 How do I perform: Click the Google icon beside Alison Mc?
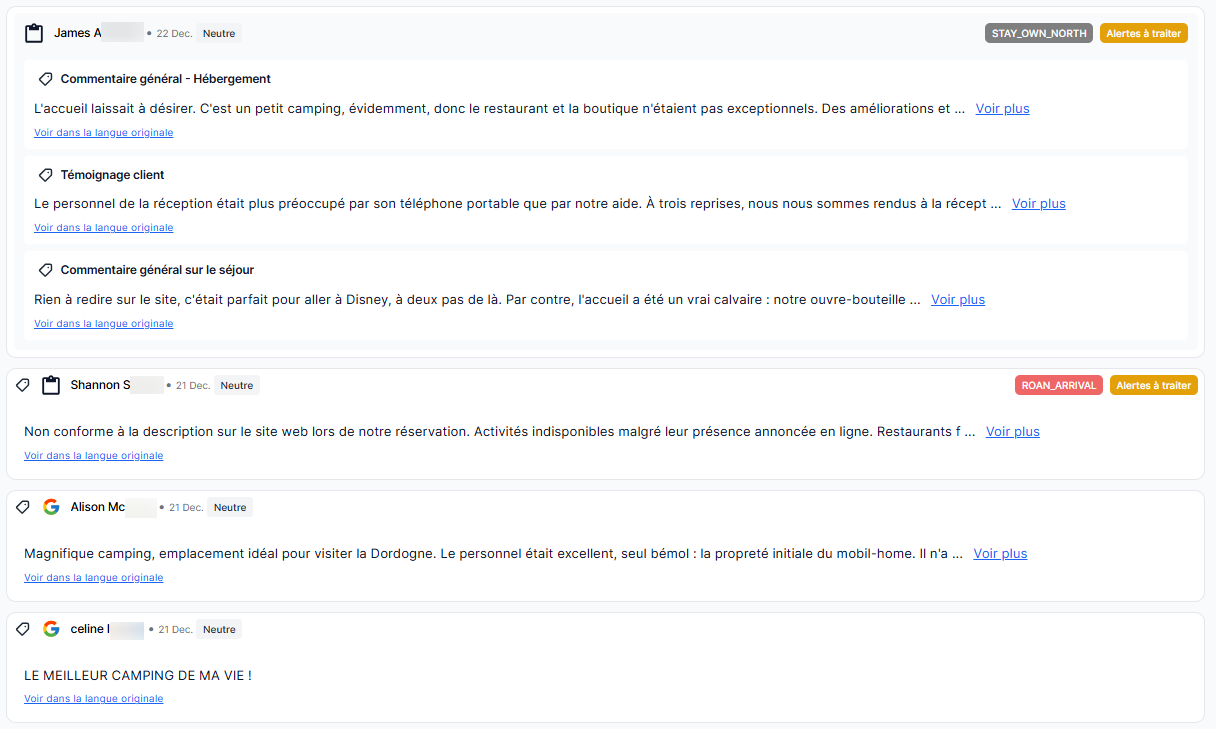(x=51, y=507)
